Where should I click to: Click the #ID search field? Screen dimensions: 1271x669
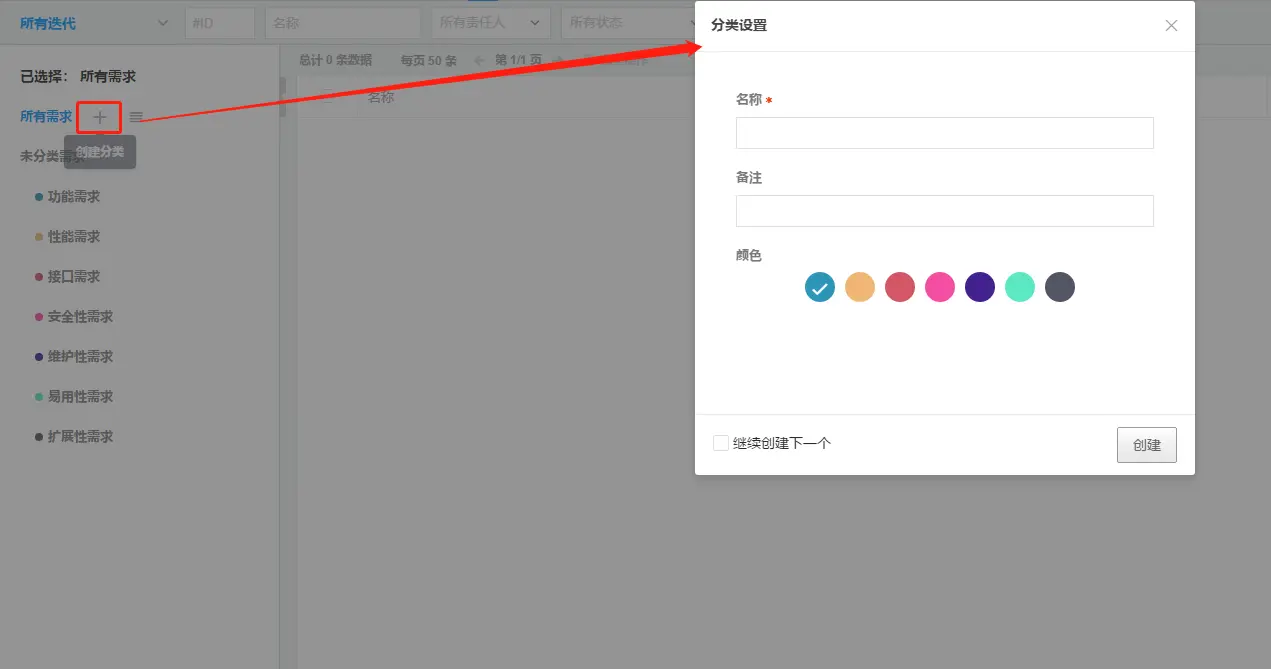pos(219,22)
